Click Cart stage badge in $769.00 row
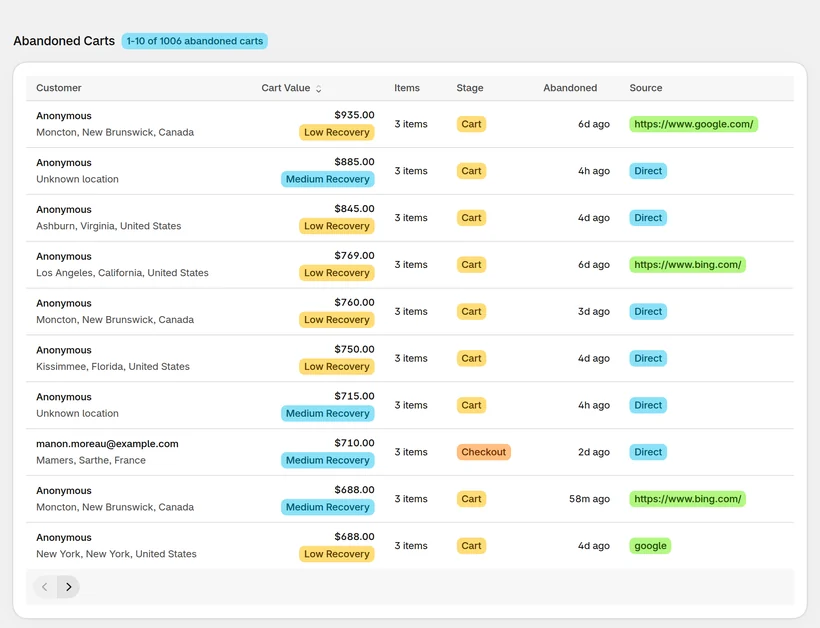This screenshot has width=820, height=628. point(471,265)
